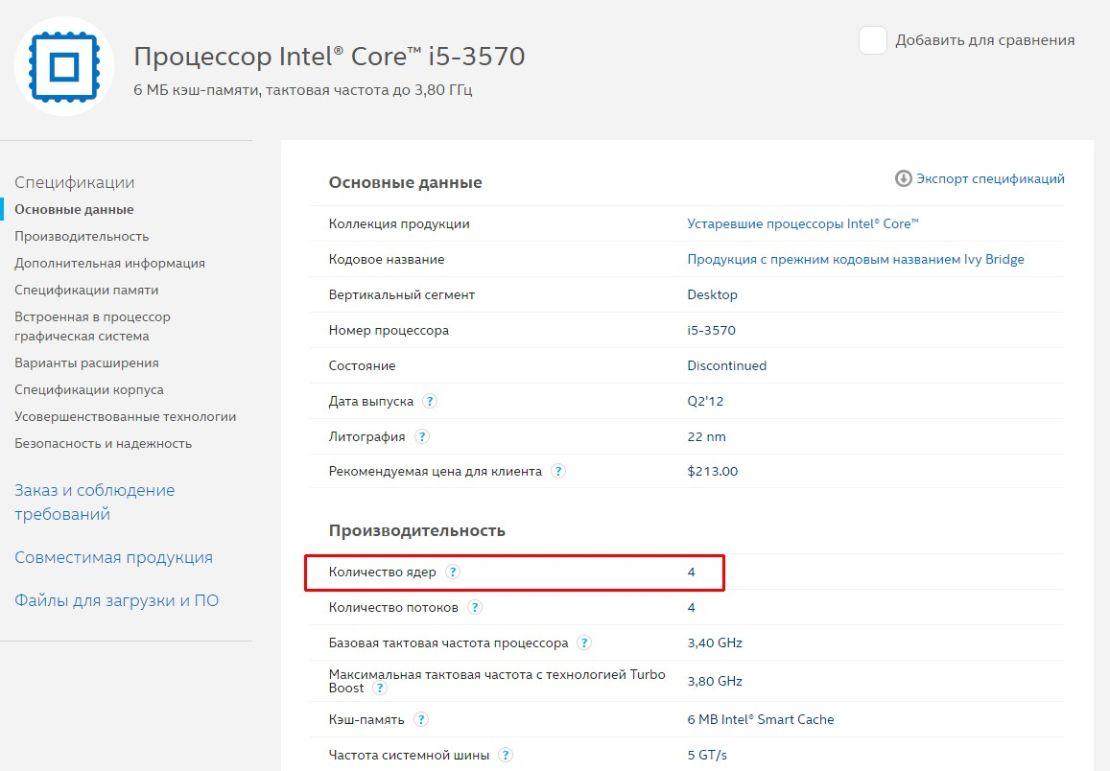The image size is (1110, 771).
Task: Open help icon next to Литография
Action: coord(422,436)
